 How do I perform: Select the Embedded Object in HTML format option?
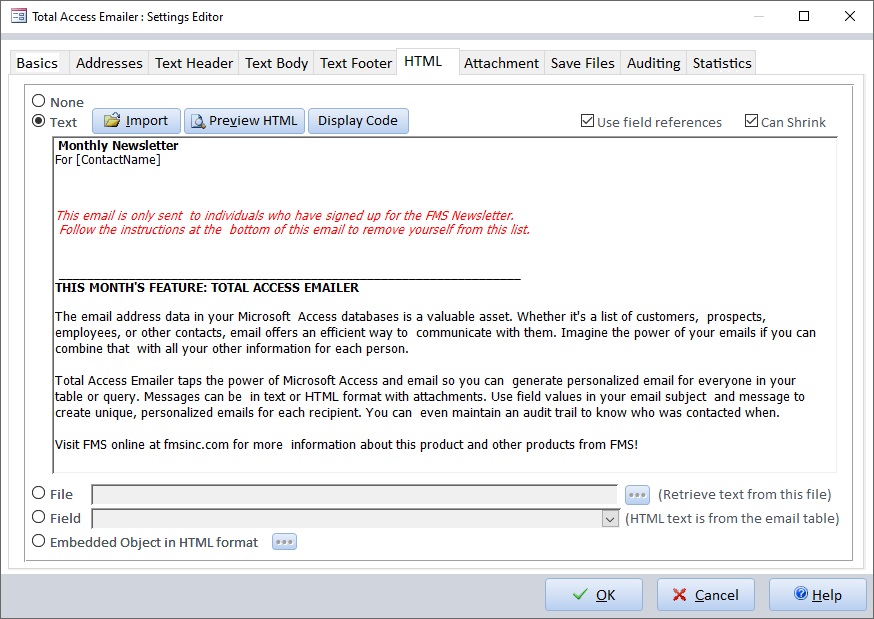click(39, 541)
